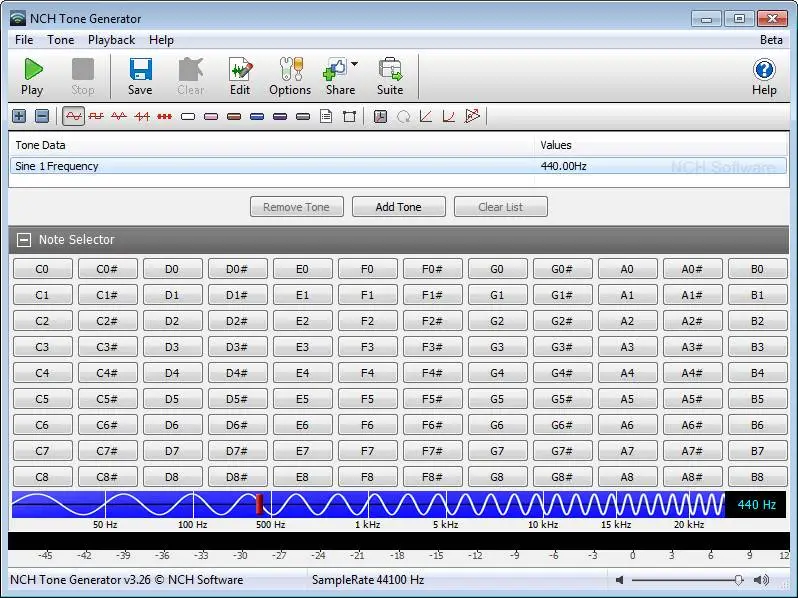Click the Play button in toolbar
798x598 pixels.
(x=32, y=76)
